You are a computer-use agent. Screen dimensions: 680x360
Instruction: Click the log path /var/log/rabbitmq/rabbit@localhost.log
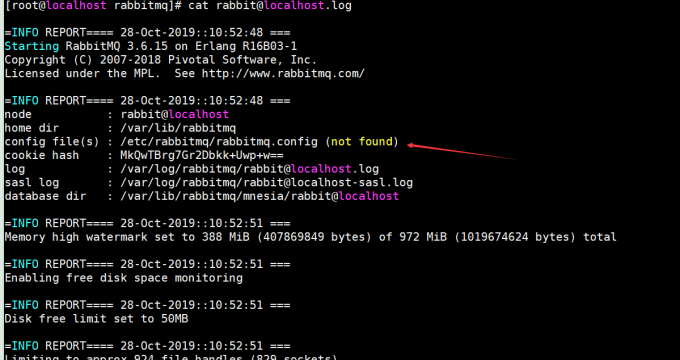coord(249,169)
